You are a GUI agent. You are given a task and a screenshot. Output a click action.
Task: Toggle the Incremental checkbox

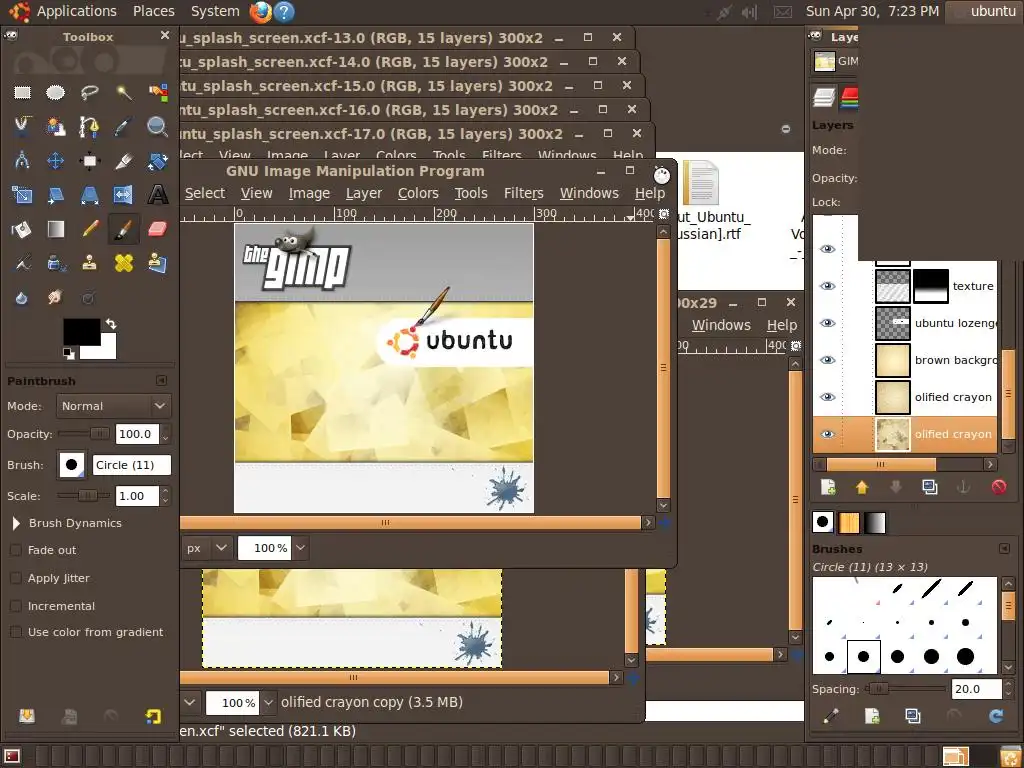(16, 606)
